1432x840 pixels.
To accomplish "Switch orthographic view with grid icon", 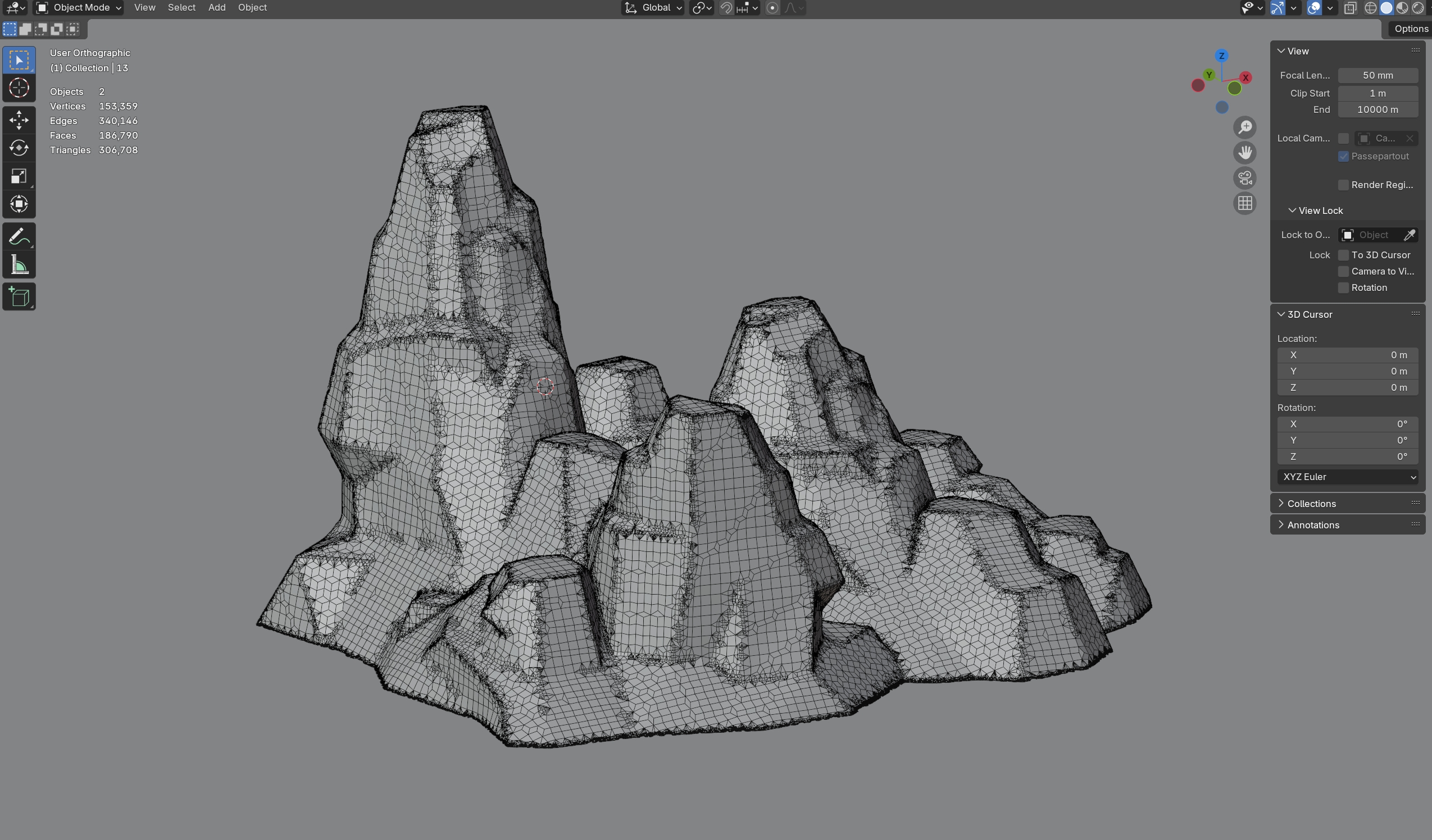I will (1244, 203).
